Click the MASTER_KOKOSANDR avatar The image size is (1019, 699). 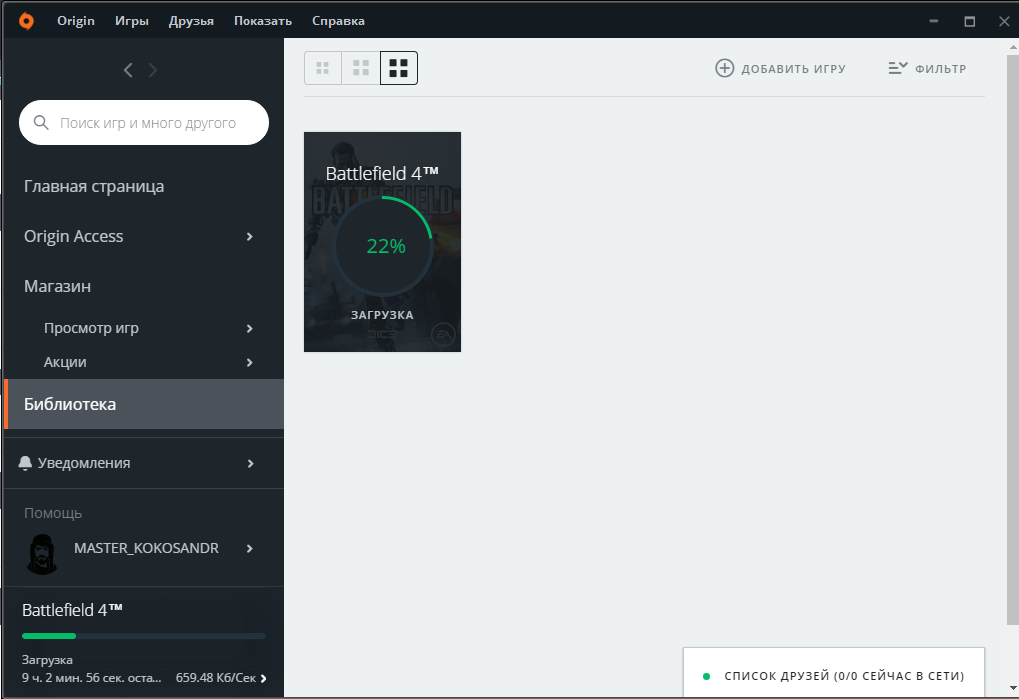click(x=42, y=554)
